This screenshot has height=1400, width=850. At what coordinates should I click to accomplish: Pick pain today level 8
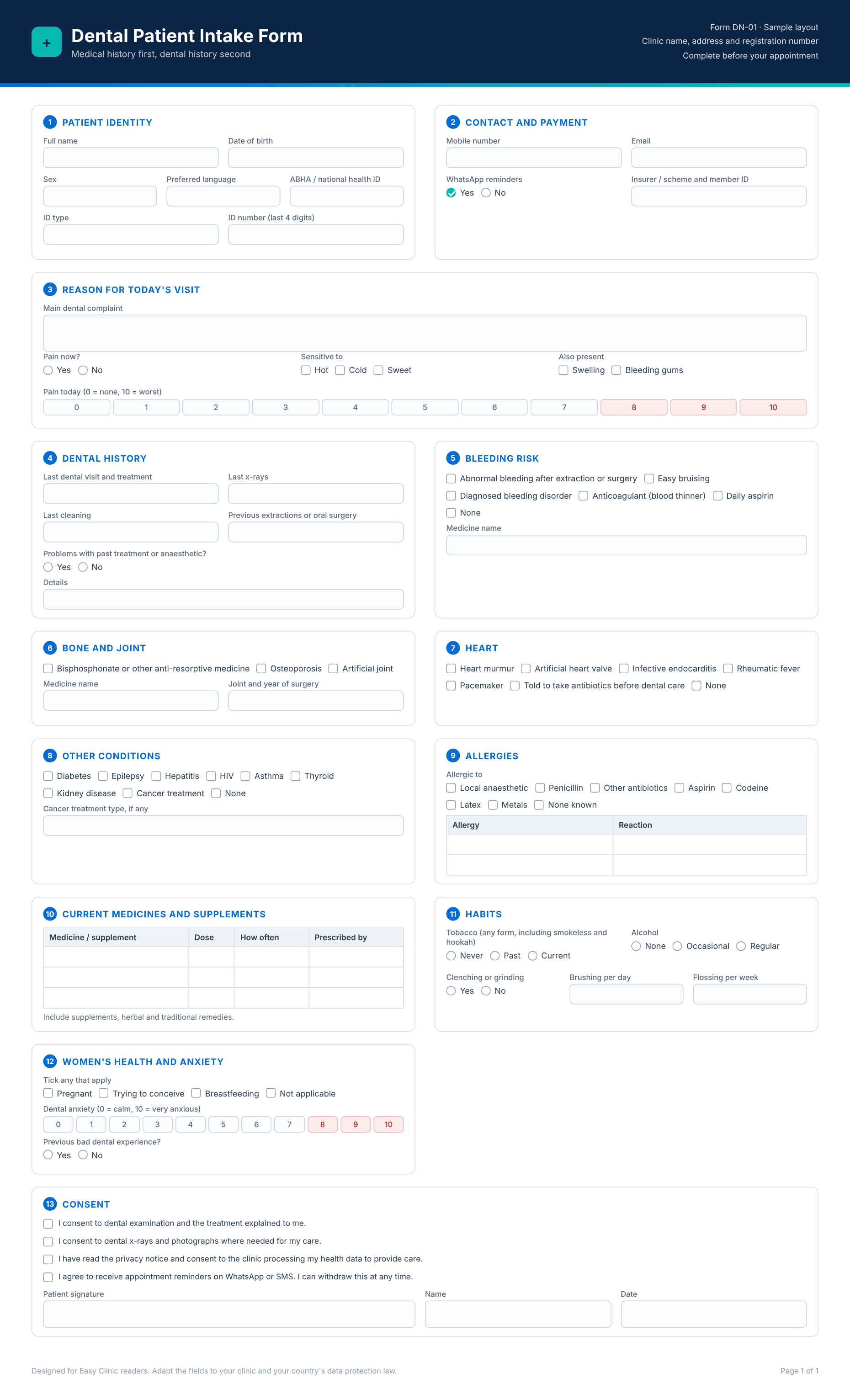(633, 407)
